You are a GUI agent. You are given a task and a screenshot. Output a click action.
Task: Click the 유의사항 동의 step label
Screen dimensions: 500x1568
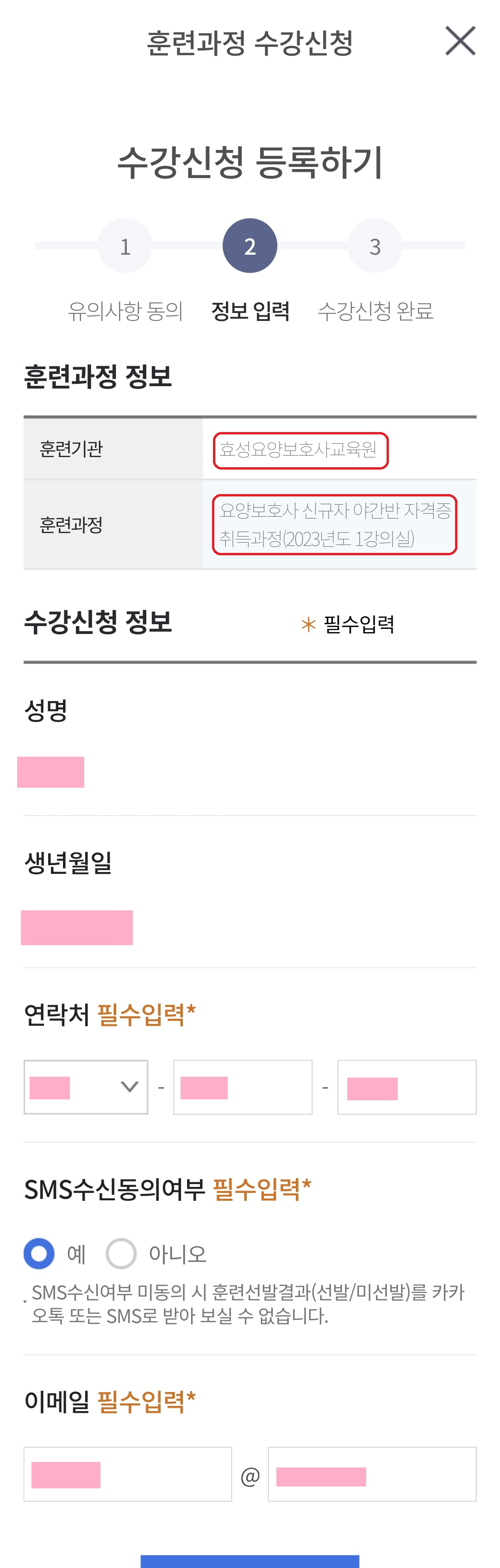[125, 310]
